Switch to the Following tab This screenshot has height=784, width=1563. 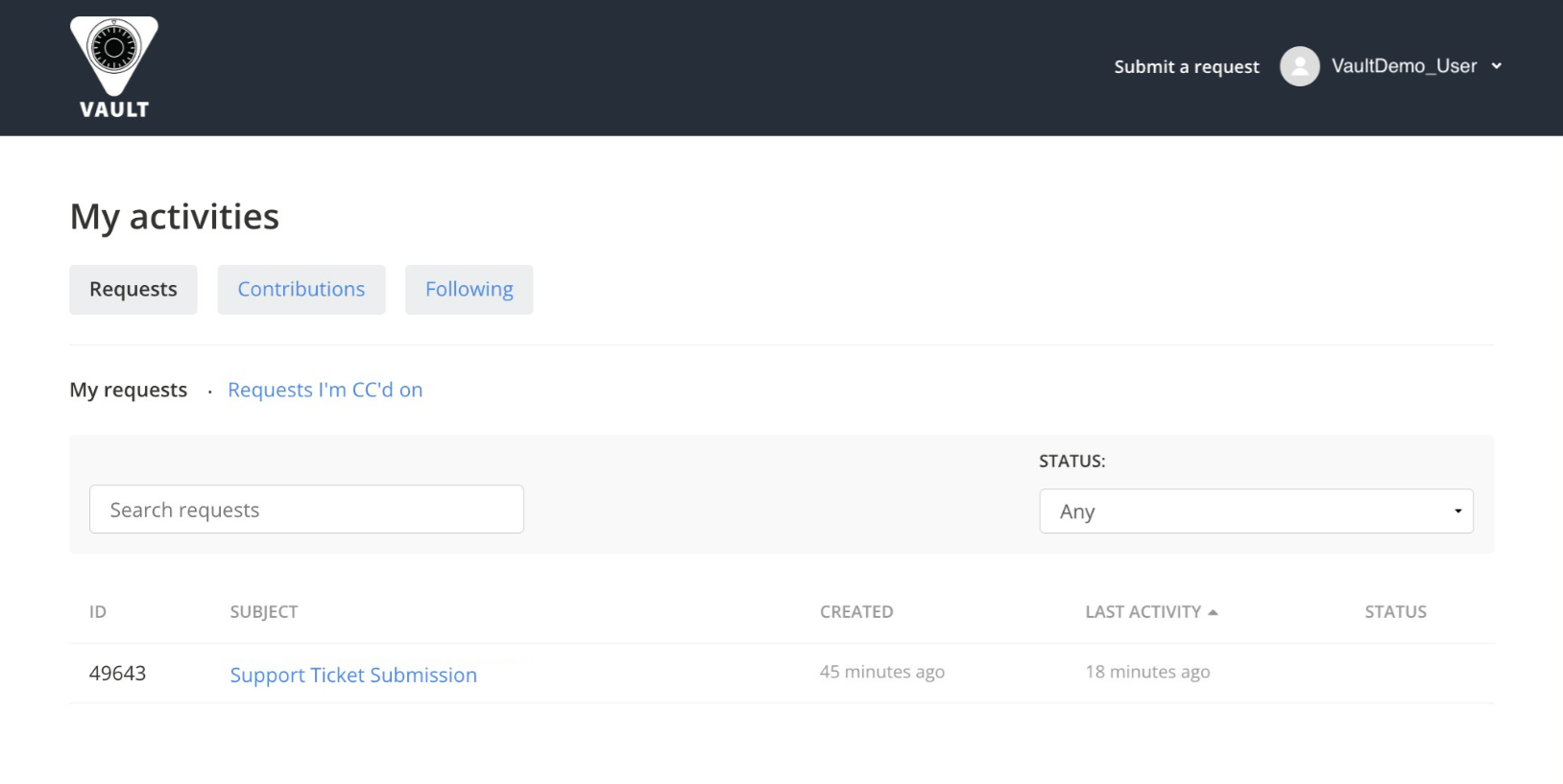click(x=469, y=289)
